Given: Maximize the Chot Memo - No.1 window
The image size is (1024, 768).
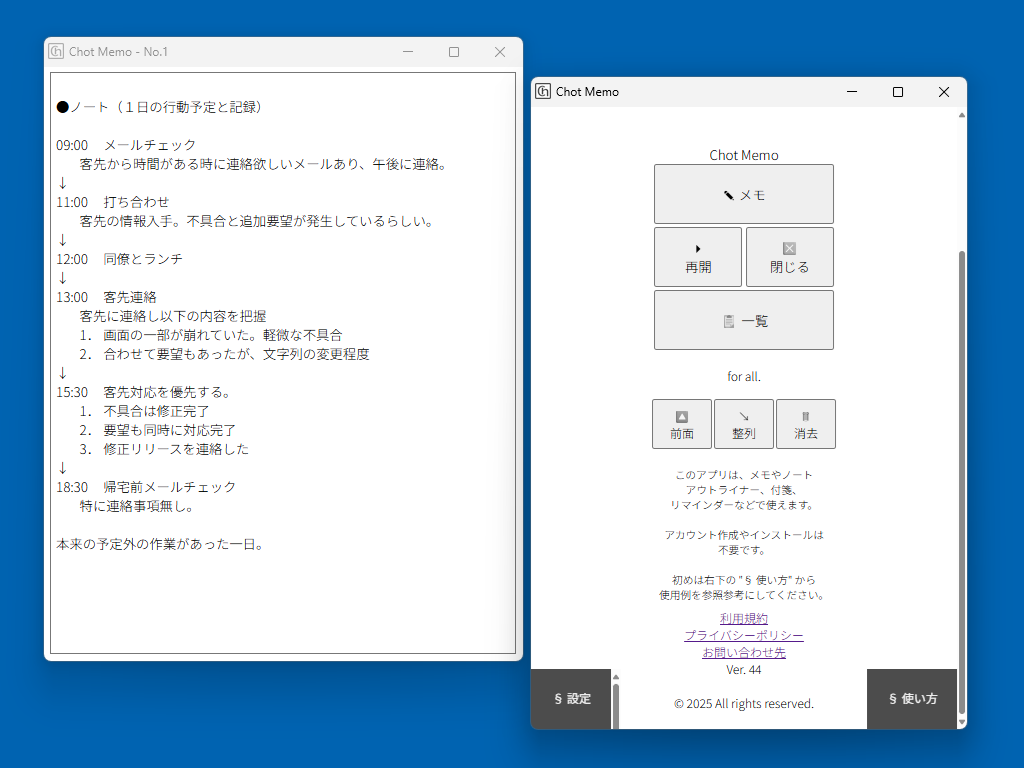Looking at the screenshot, I should coord(454,52).
